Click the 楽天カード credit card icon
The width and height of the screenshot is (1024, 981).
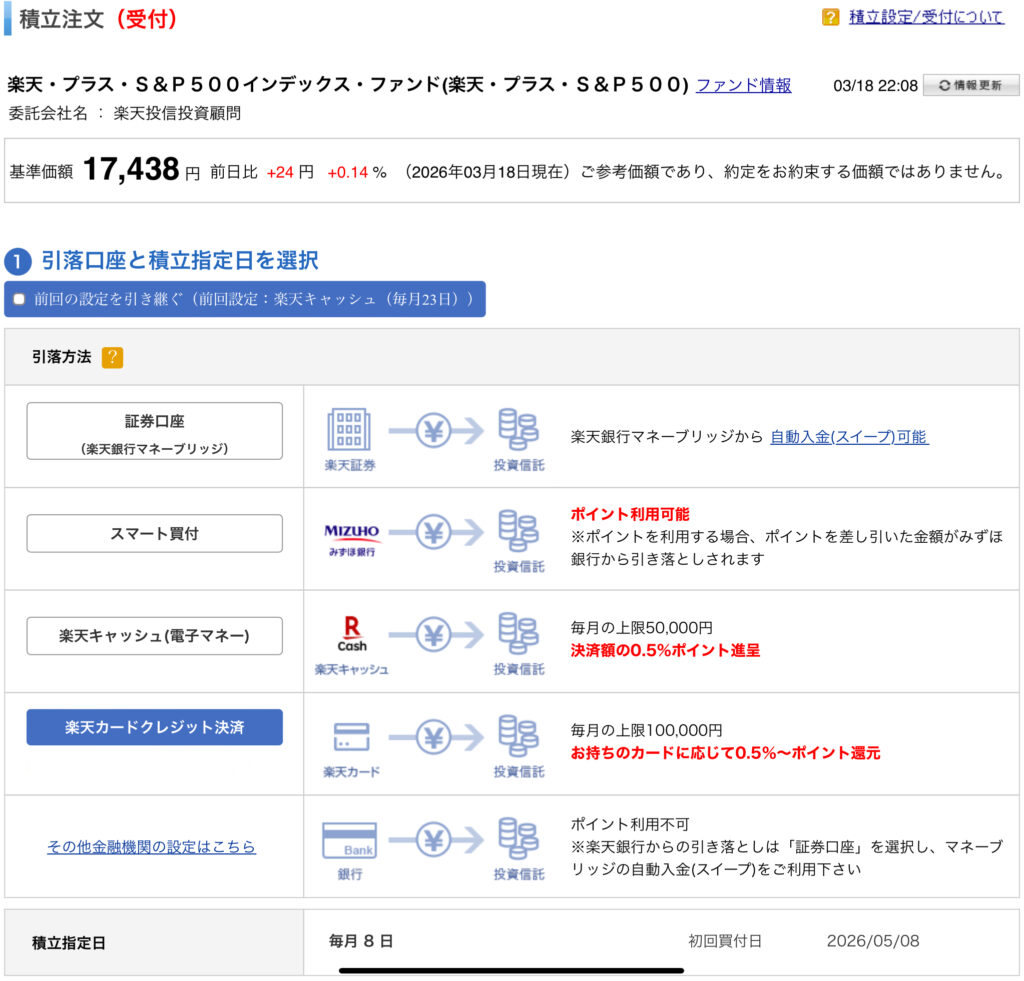pyautogui.click(x=351, y=737)
